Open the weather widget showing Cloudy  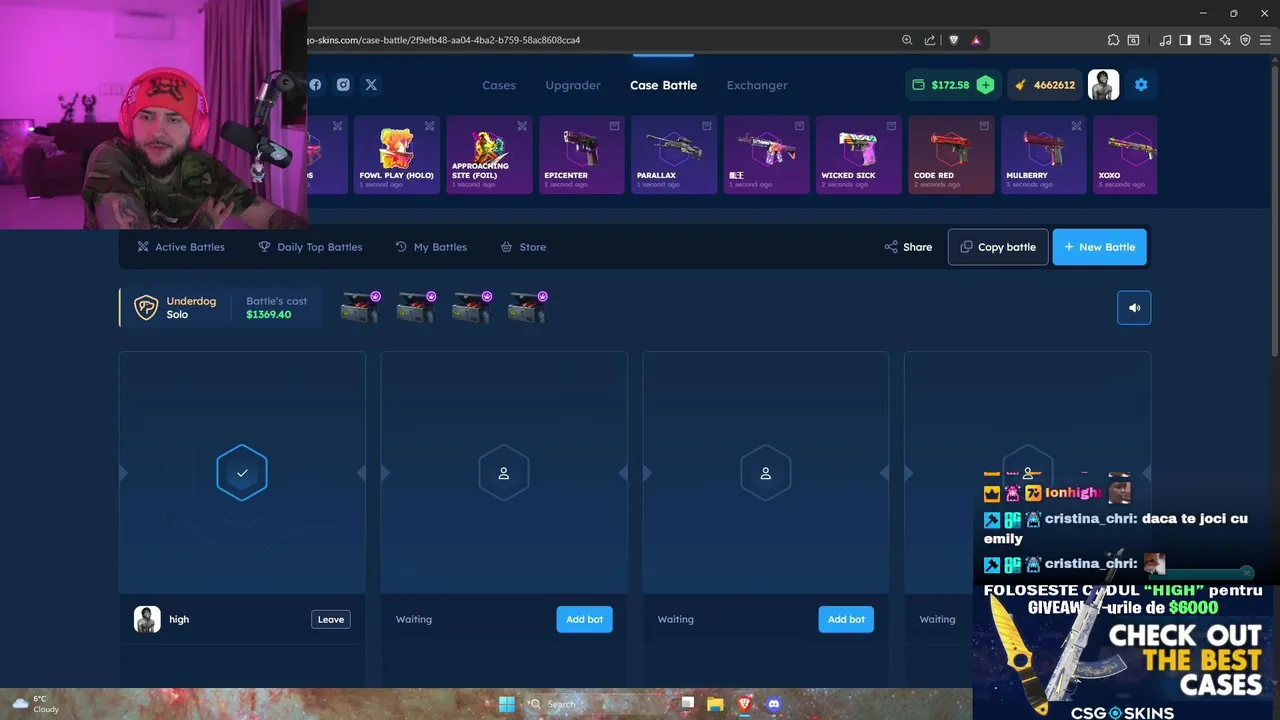35,704
